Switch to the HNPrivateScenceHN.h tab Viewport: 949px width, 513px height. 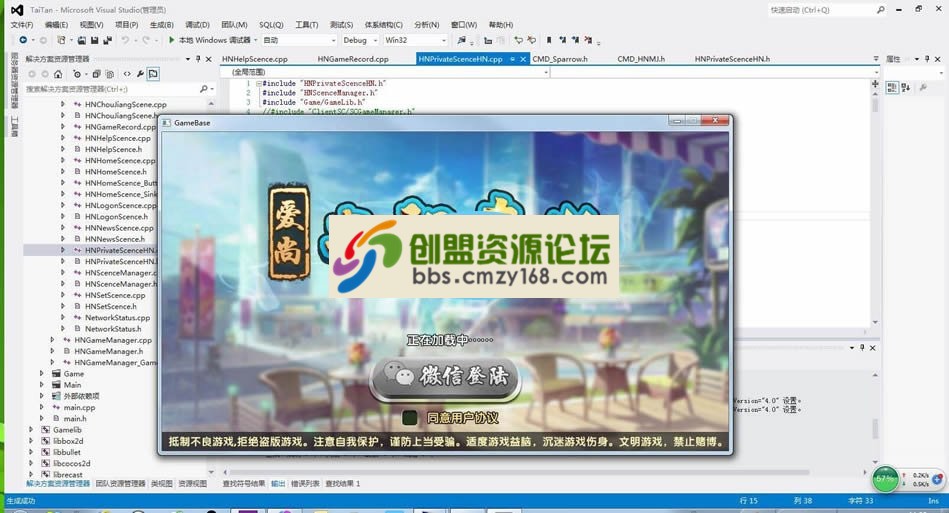pos(732,59)
